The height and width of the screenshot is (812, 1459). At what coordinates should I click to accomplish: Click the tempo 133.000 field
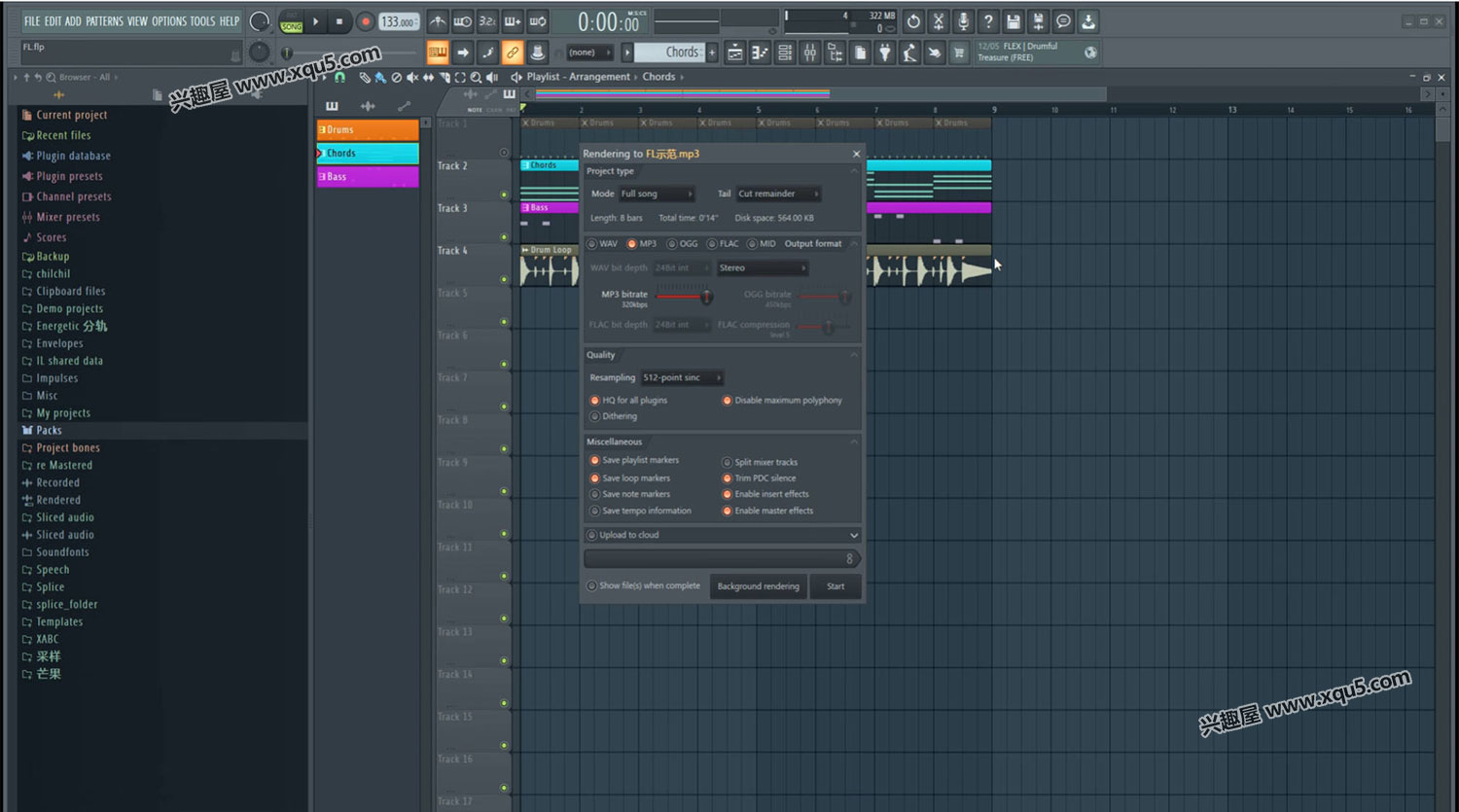(x=399, y=21)
